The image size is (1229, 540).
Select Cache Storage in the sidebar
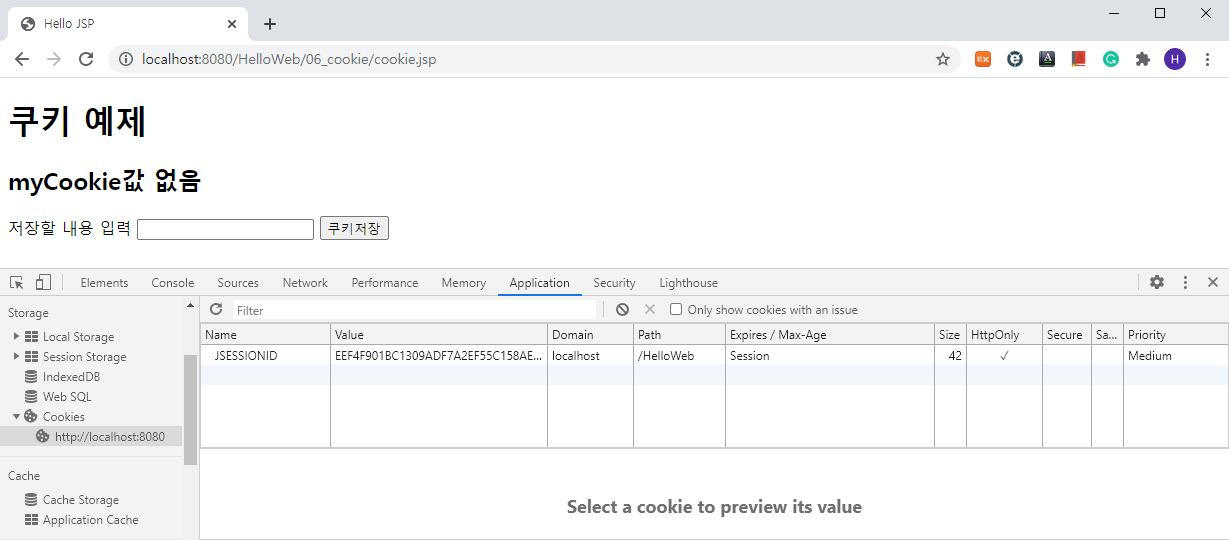click(80, 500)
